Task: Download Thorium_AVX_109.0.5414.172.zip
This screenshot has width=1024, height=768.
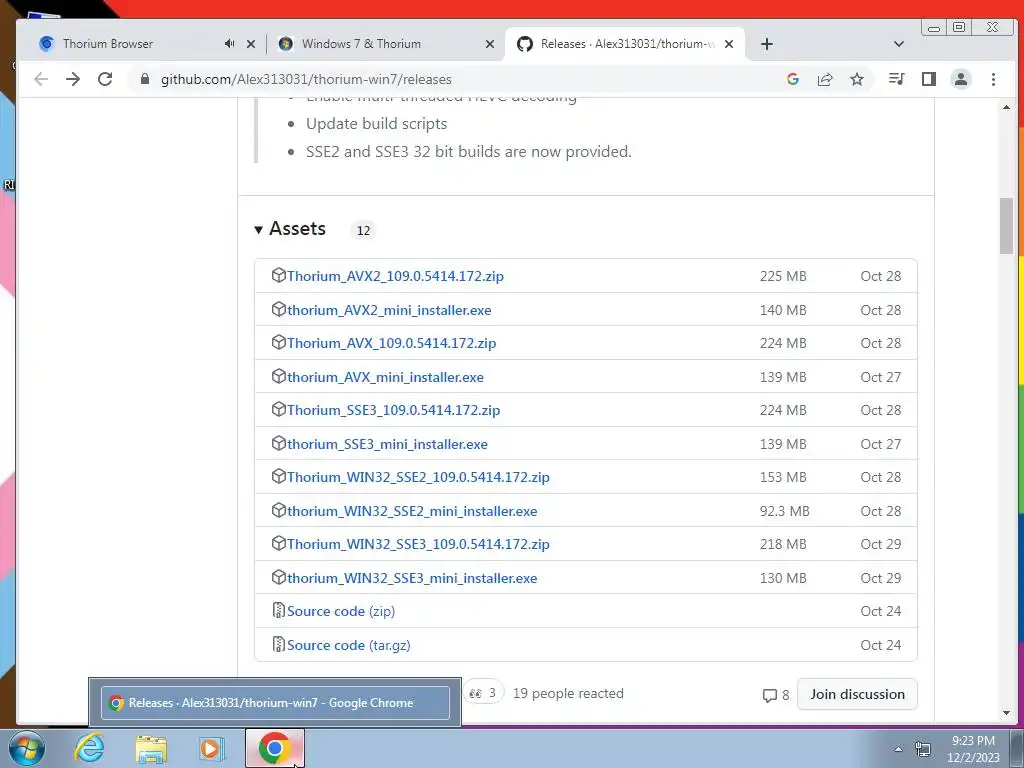Action: click(391, 344)
